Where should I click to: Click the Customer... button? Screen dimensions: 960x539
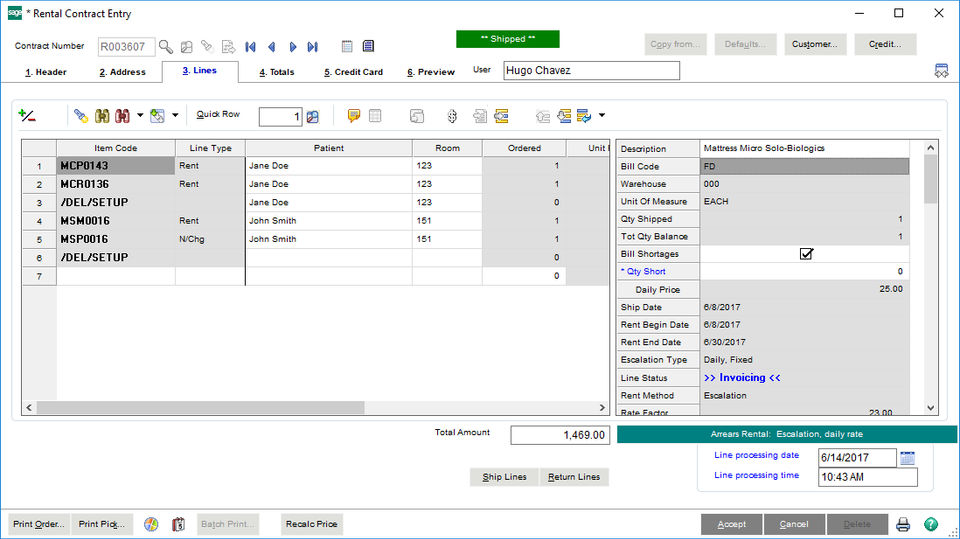pyautogui.click(x=815, y=44)
